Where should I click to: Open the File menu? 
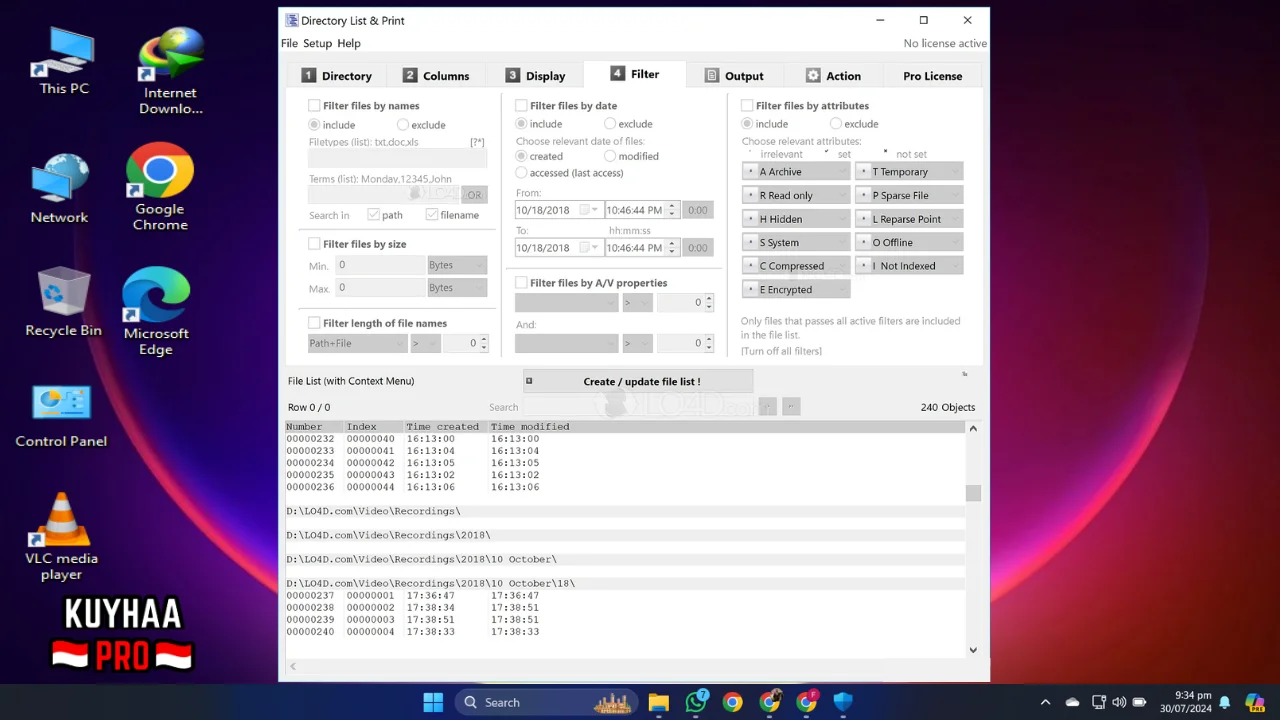(289, 43)
